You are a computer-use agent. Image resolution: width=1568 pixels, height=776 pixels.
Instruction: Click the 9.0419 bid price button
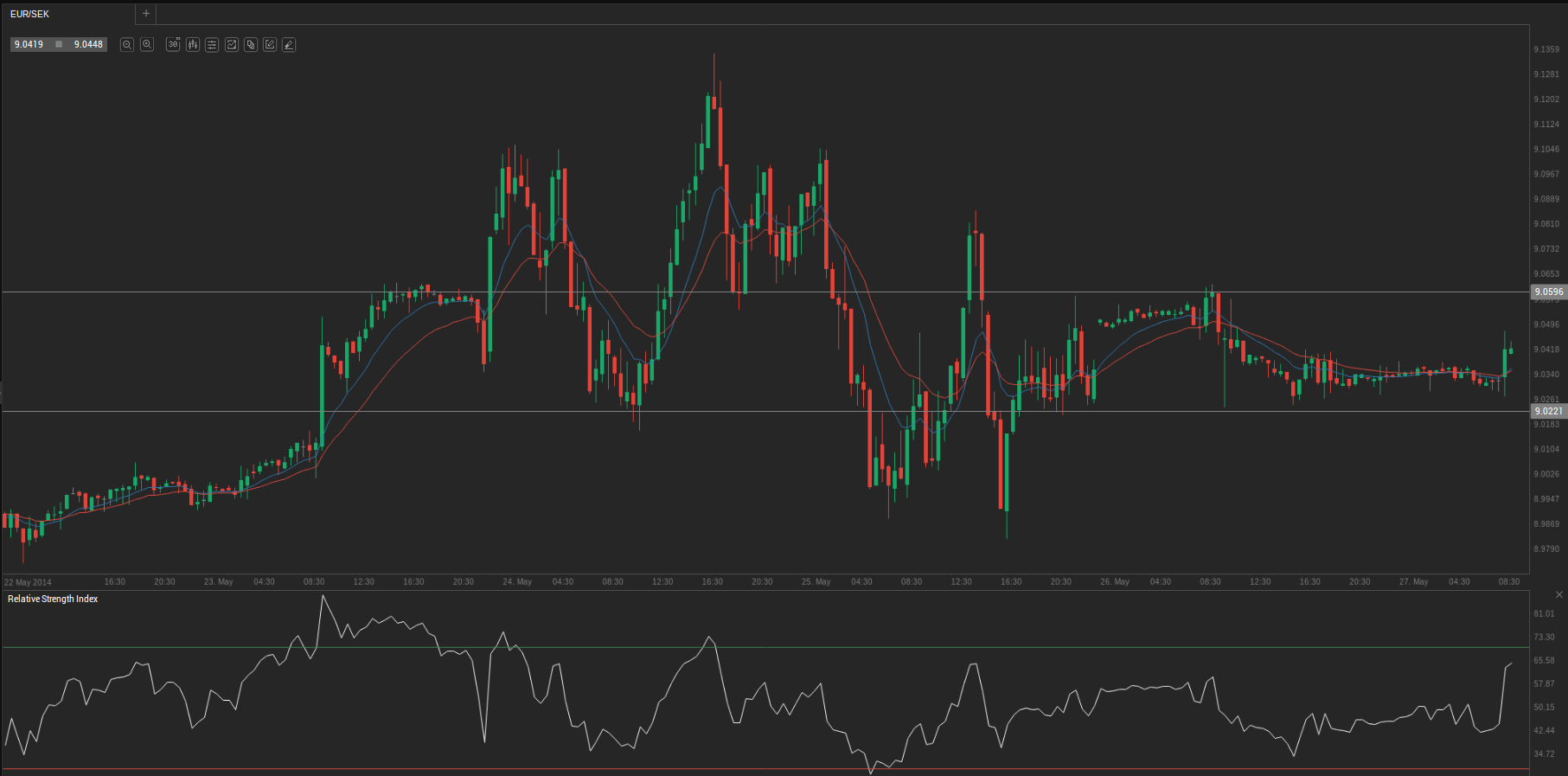coord(29,44)
